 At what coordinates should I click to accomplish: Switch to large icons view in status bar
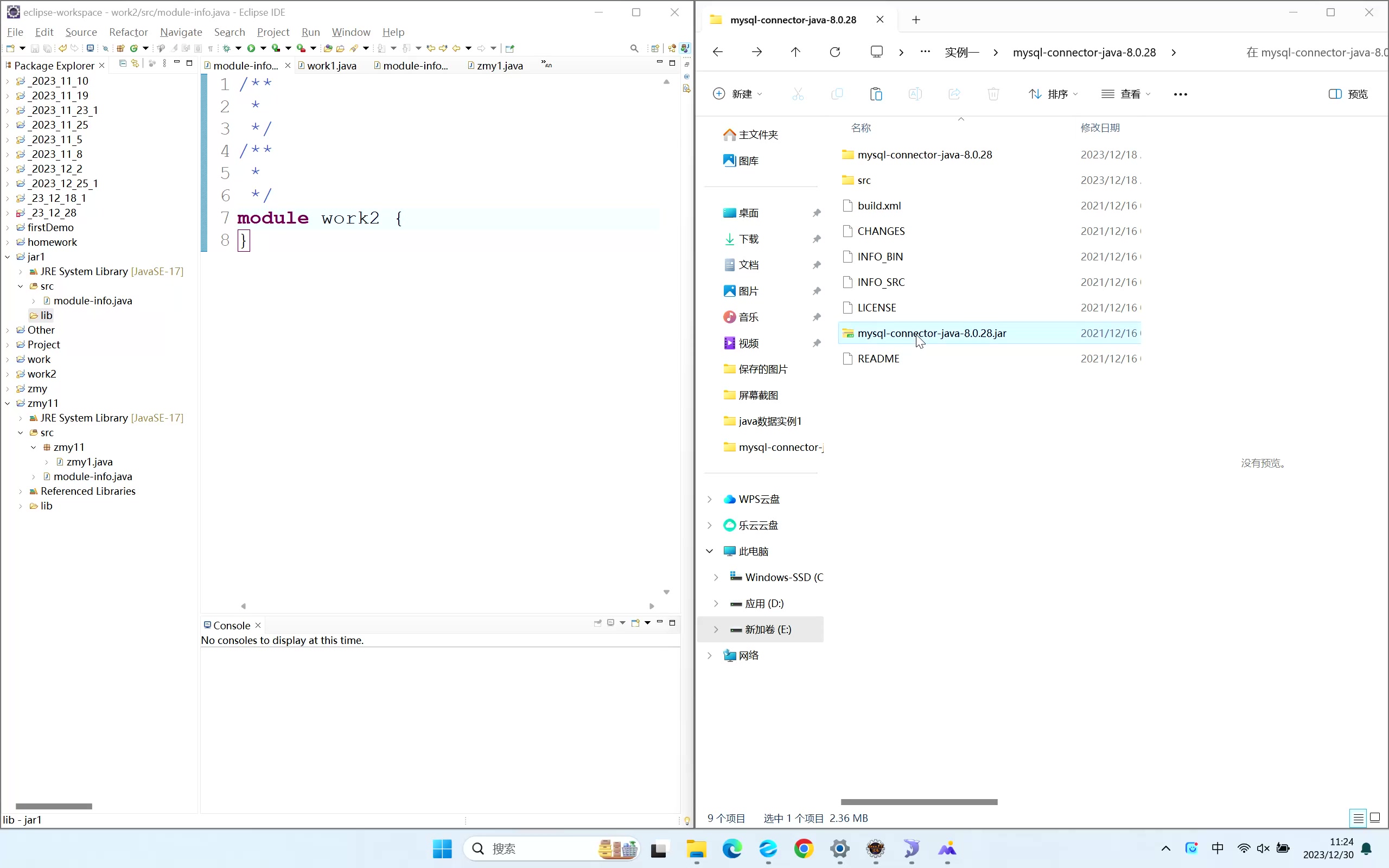1375,818
